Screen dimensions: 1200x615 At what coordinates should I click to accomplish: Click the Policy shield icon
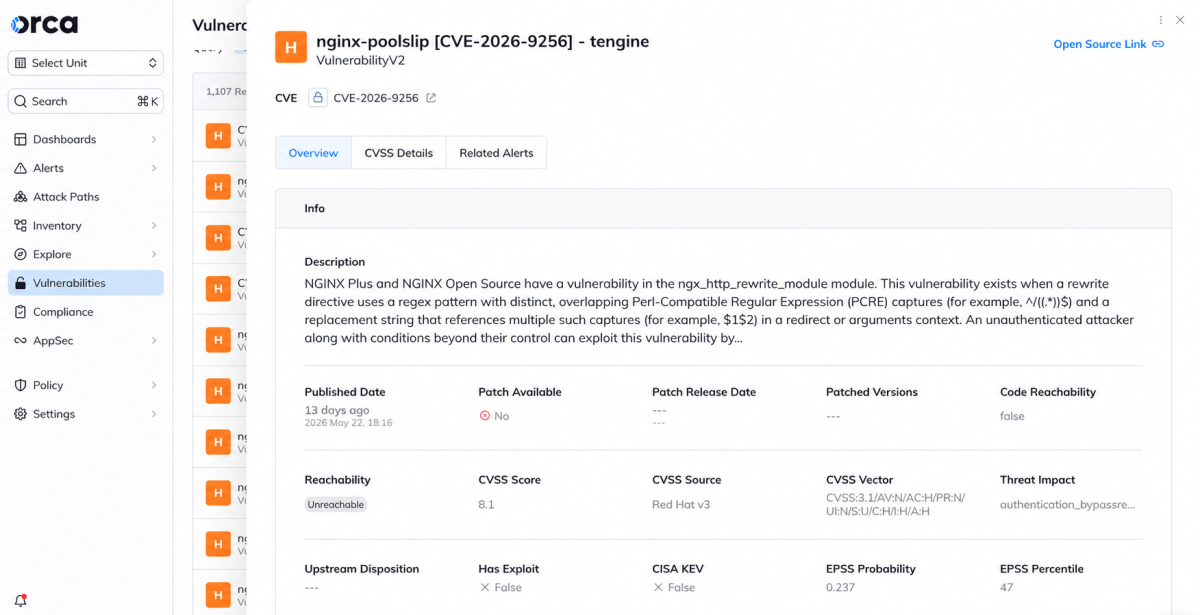click(21, 385)
